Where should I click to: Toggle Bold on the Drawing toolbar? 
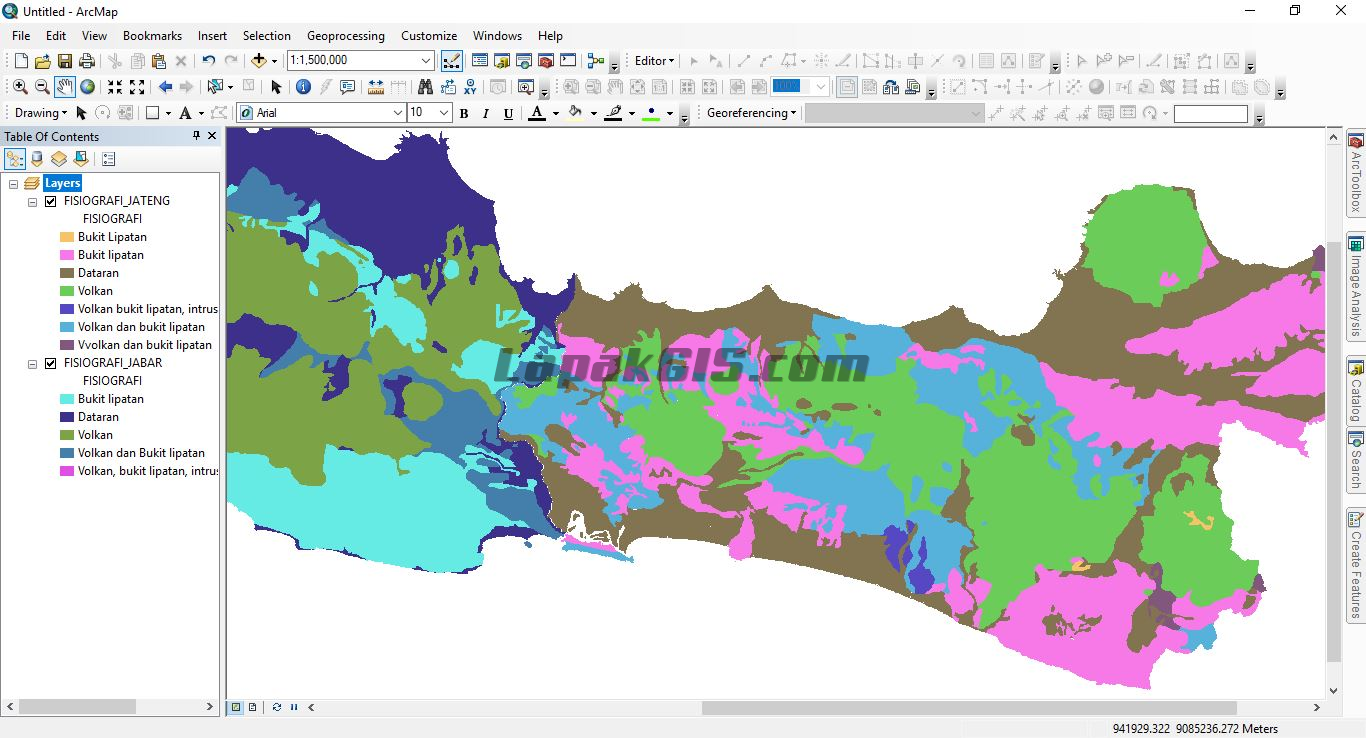464,112
